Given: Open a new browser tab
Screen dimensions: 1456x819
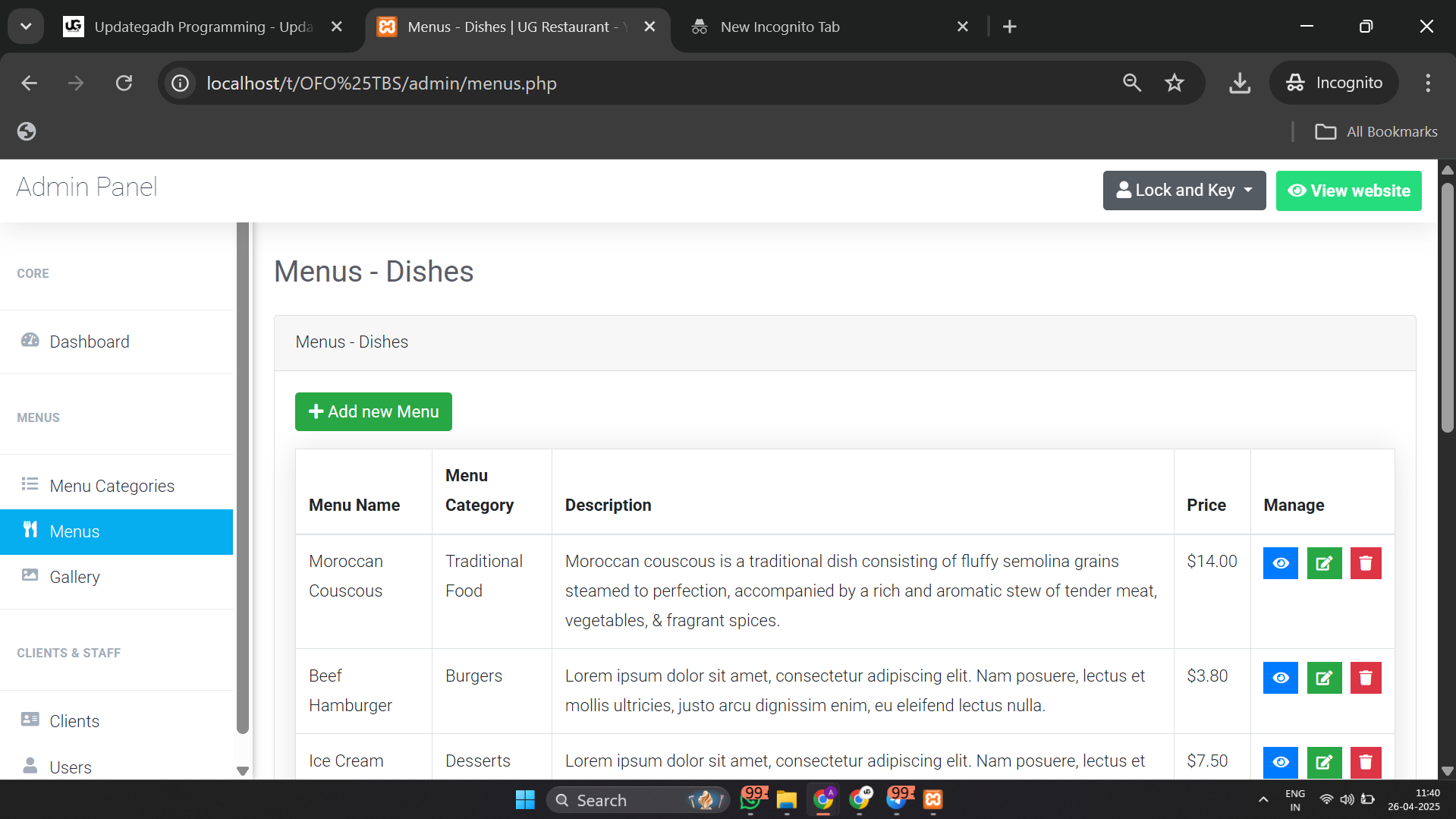Looking at the screenshot, I should [1010, 27].
